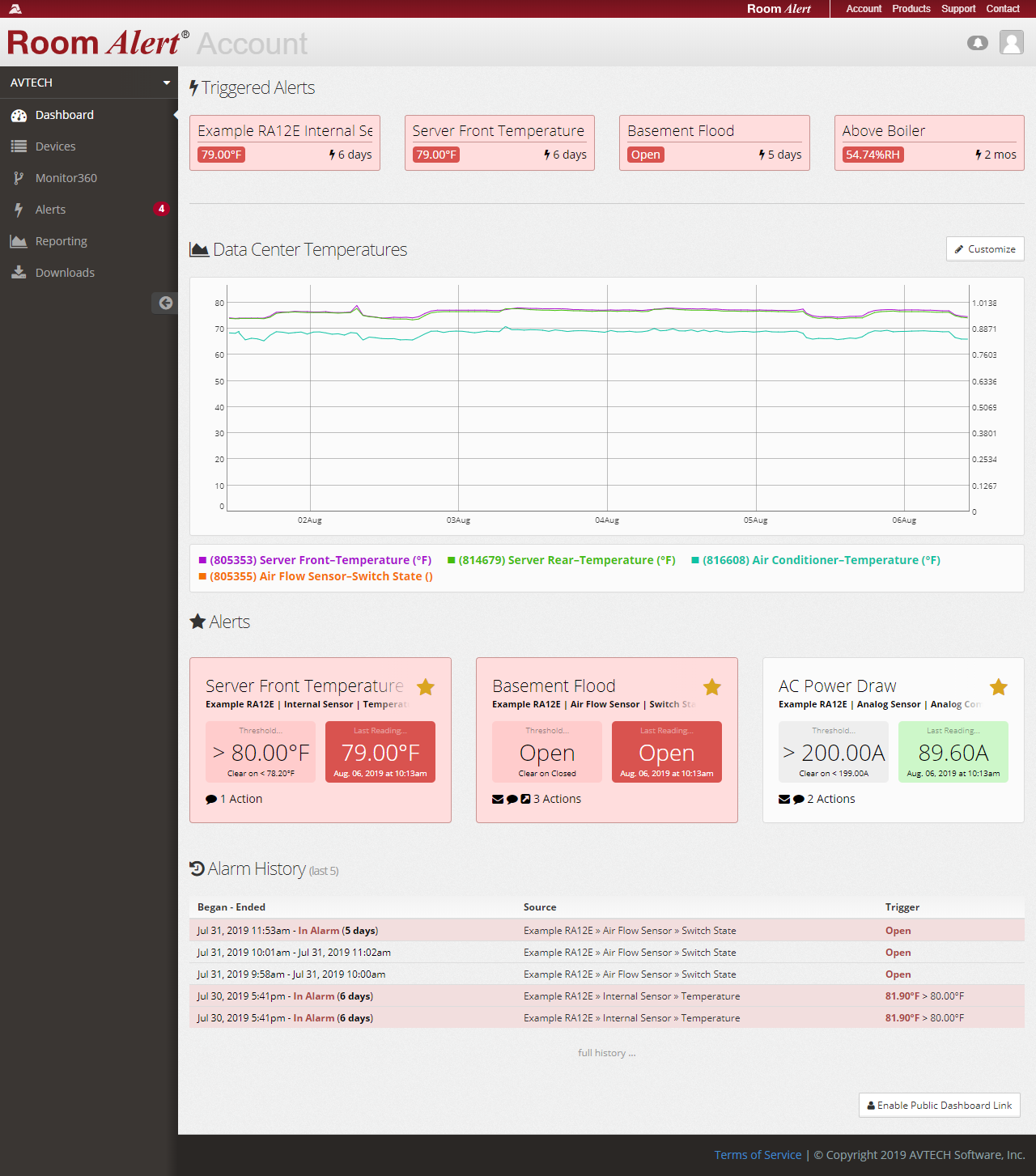Open Devices from the sidebar

click(x=55, y=146)
